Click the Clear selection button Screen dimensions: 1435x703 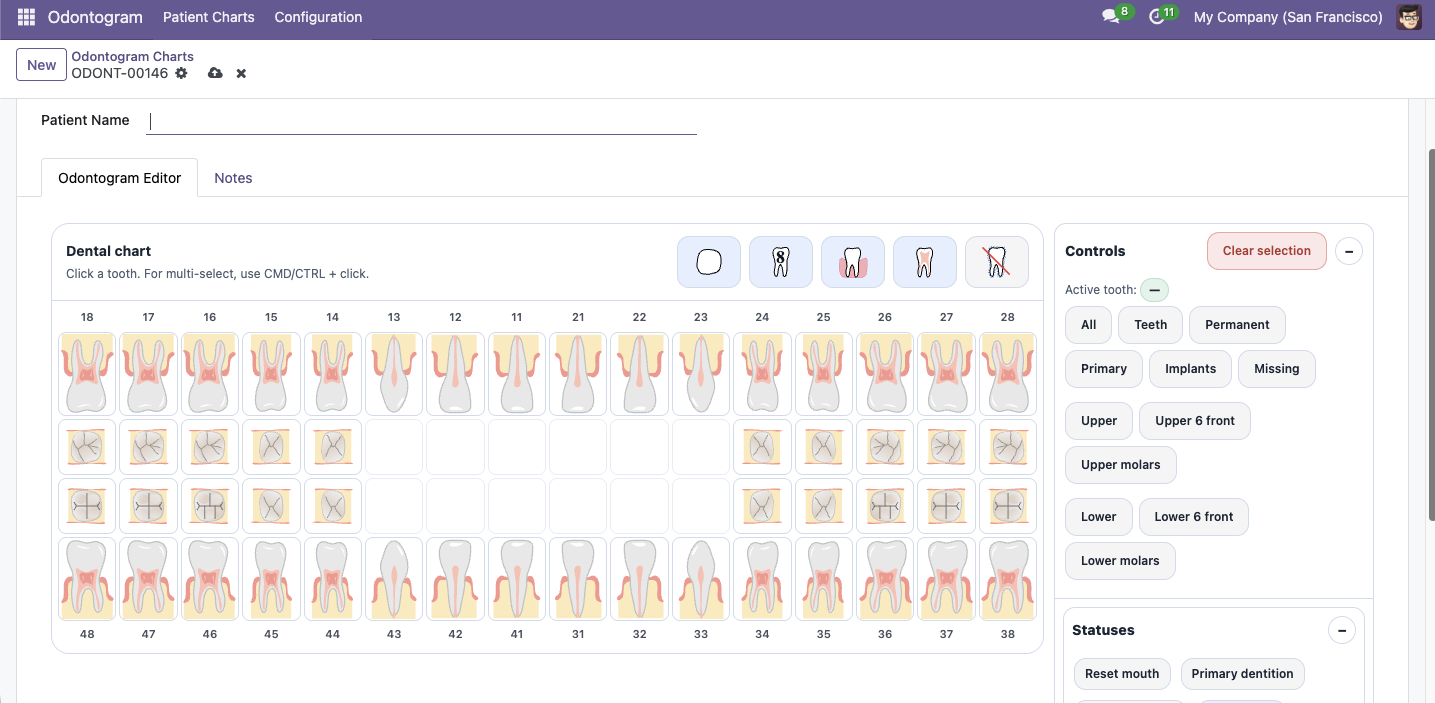[1266, 251]
